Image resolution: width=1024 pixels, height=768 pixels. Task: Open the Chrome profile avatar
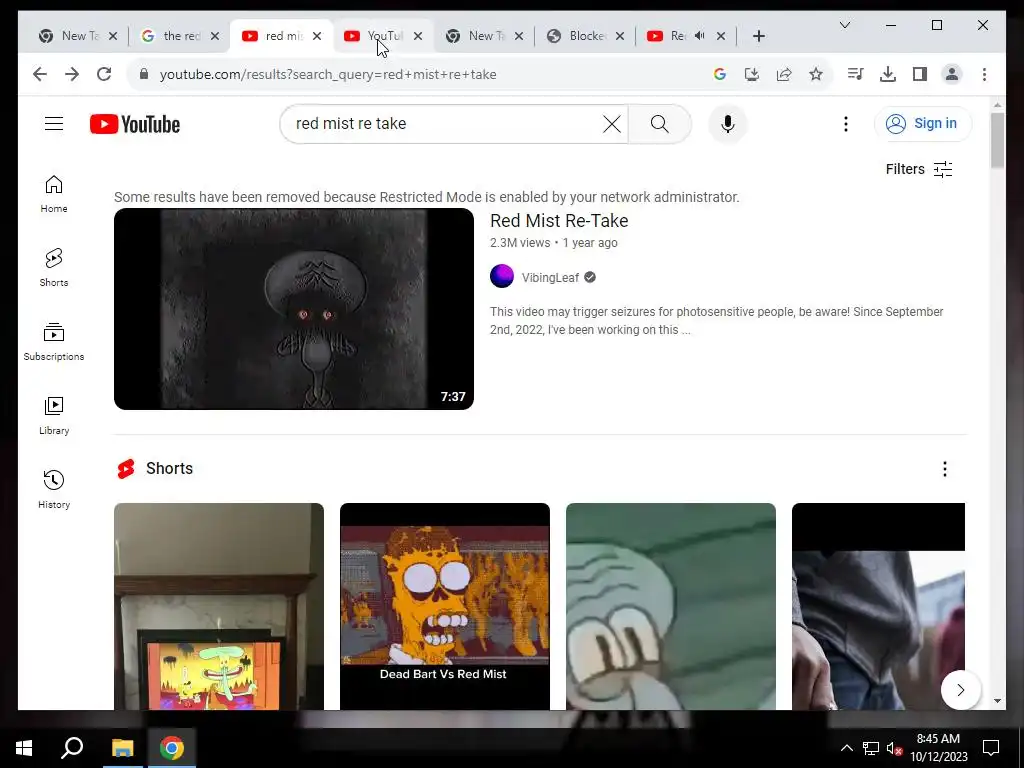pos(952,74)
